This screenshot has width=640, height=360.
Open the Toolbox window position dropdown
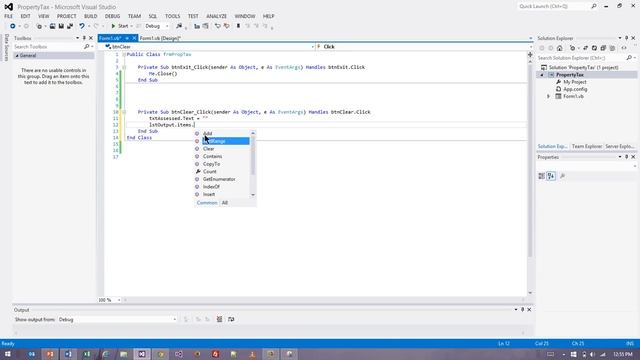click(77, 38)
